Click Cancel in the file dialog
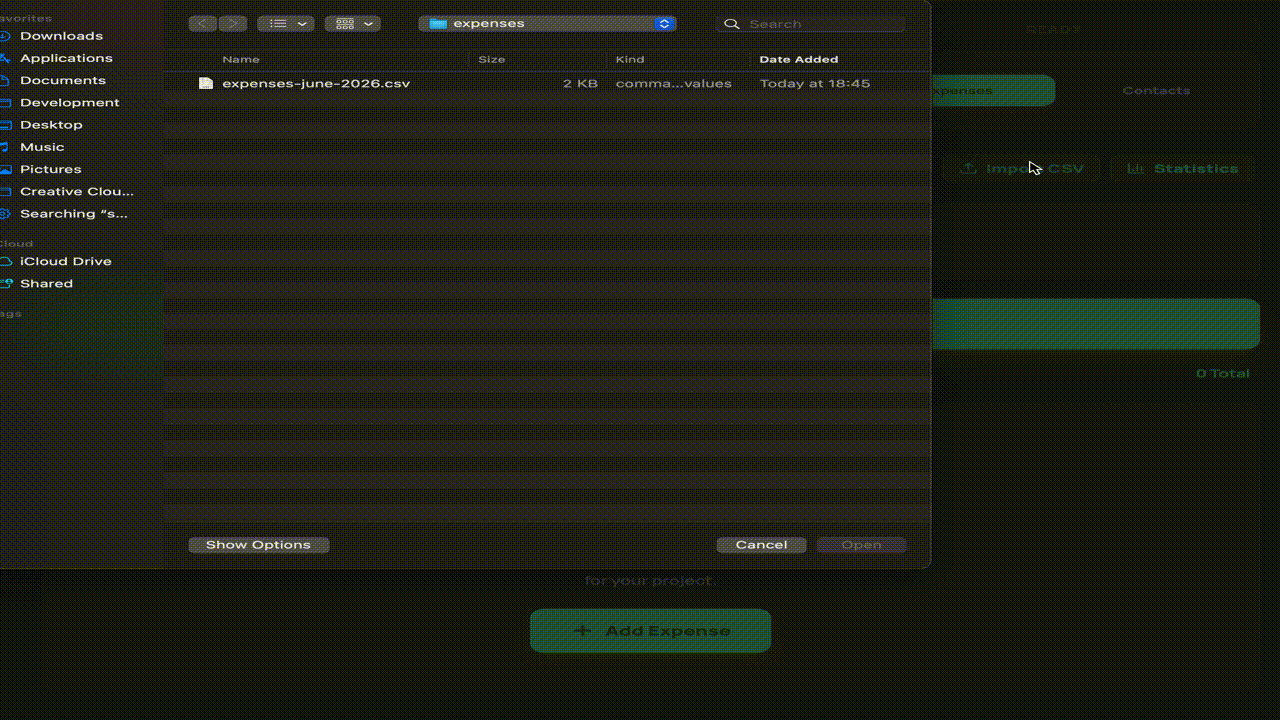Image resolution: width=1280 pixels, height=720 pixels. 761,545
